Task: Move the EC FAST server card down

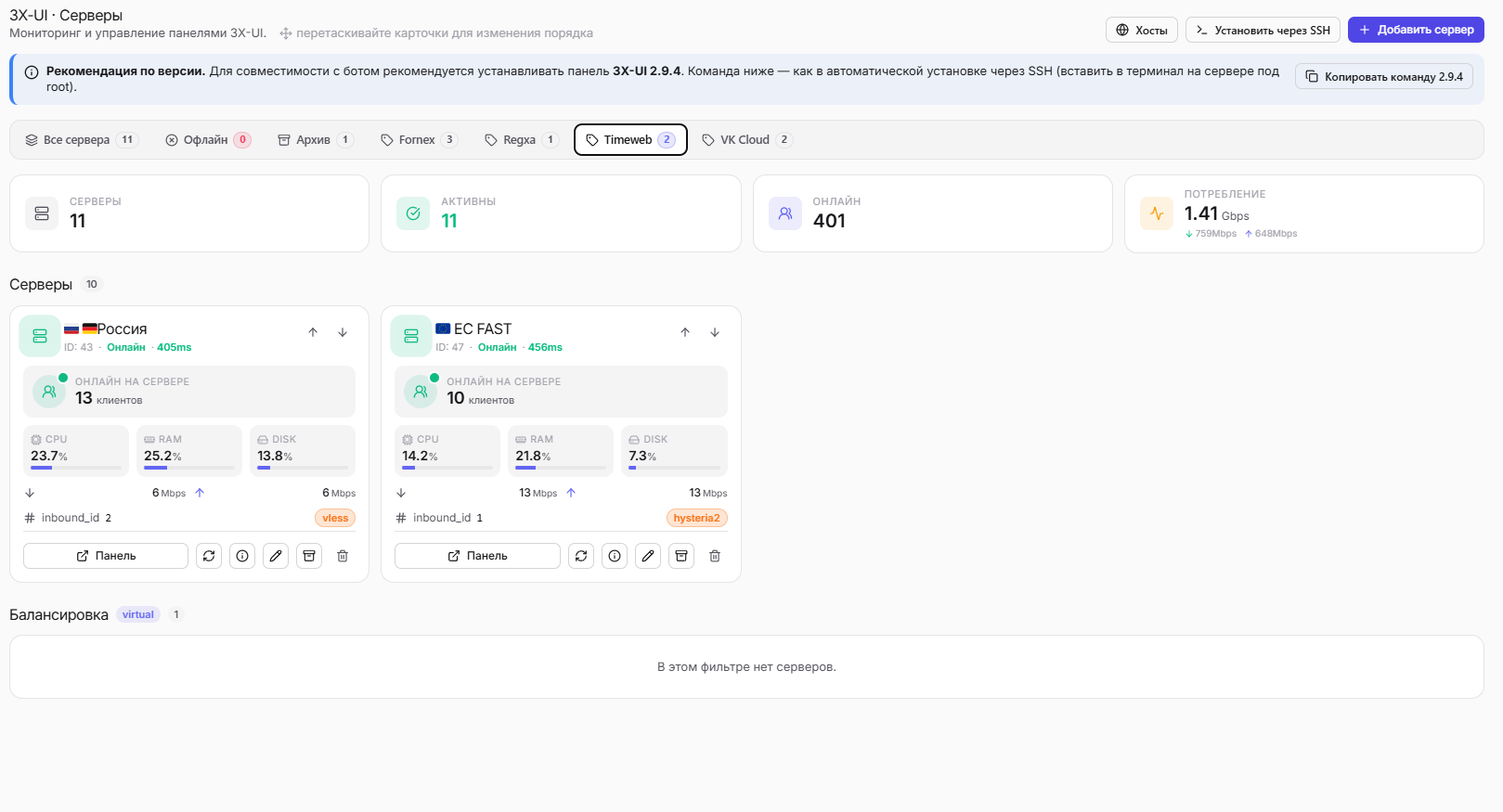Action: coord(715,332)
